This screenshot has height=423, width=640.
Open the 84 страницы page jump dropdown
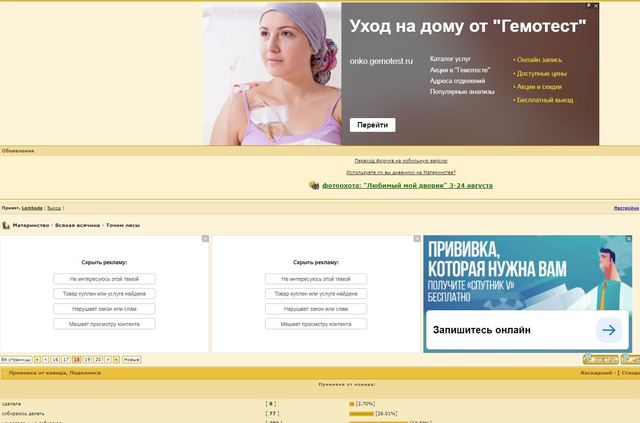pos(16,360)
